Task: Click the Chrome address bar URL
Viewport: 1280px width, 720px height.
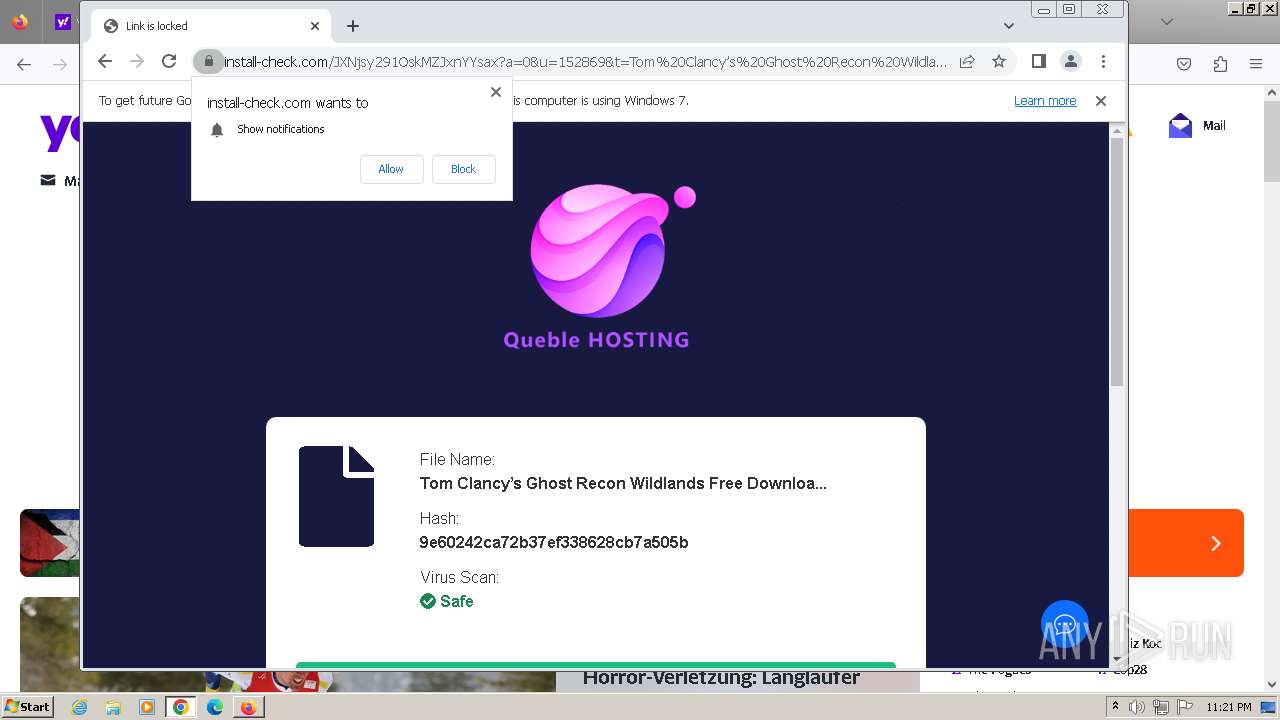Action: click(585, 62)
